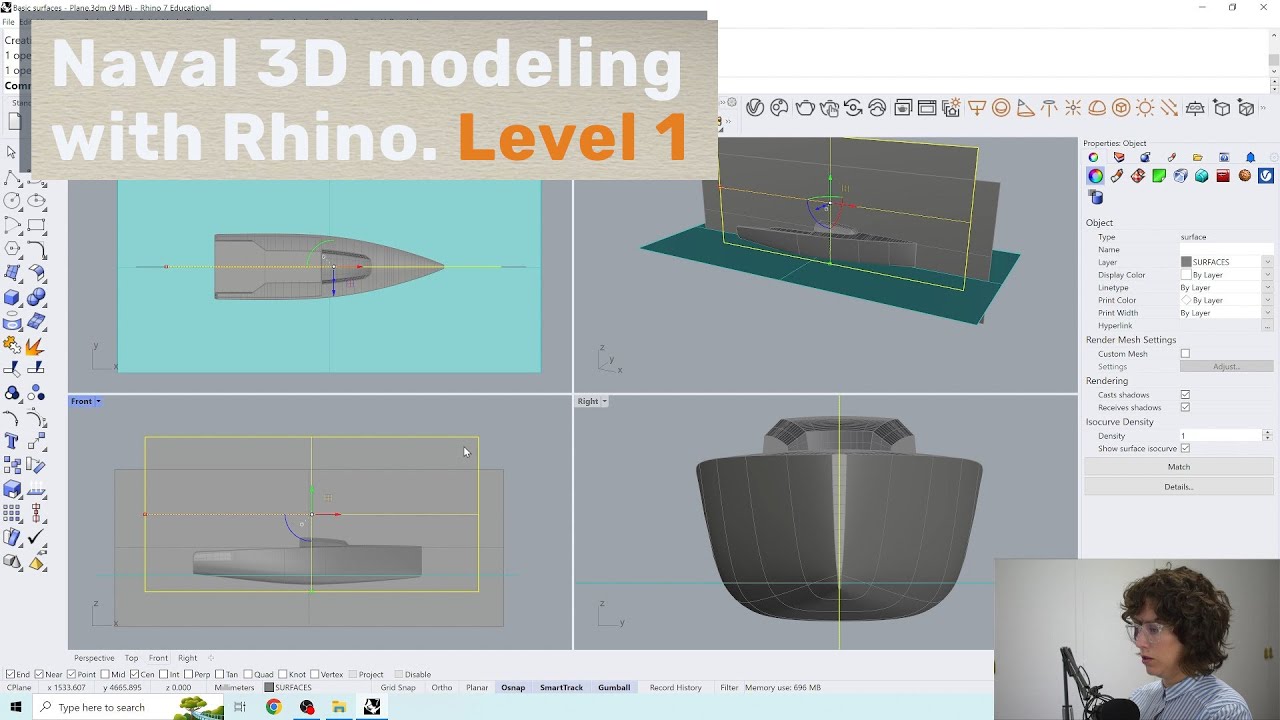The image size is (1280, 720).
Task: Click the layer color swatch beside SURFACES in Properties
Action: point(1186,262)
